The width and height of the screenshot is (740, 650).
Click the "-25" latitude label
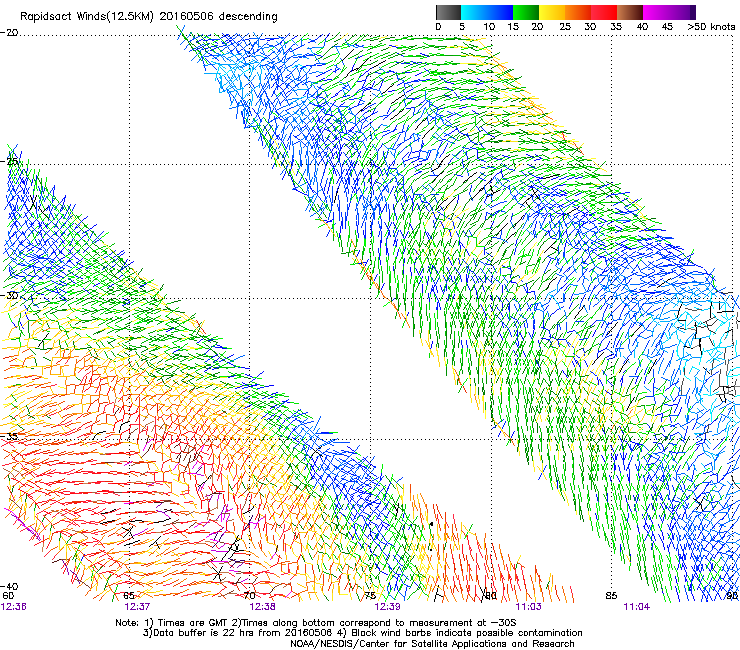9,161
